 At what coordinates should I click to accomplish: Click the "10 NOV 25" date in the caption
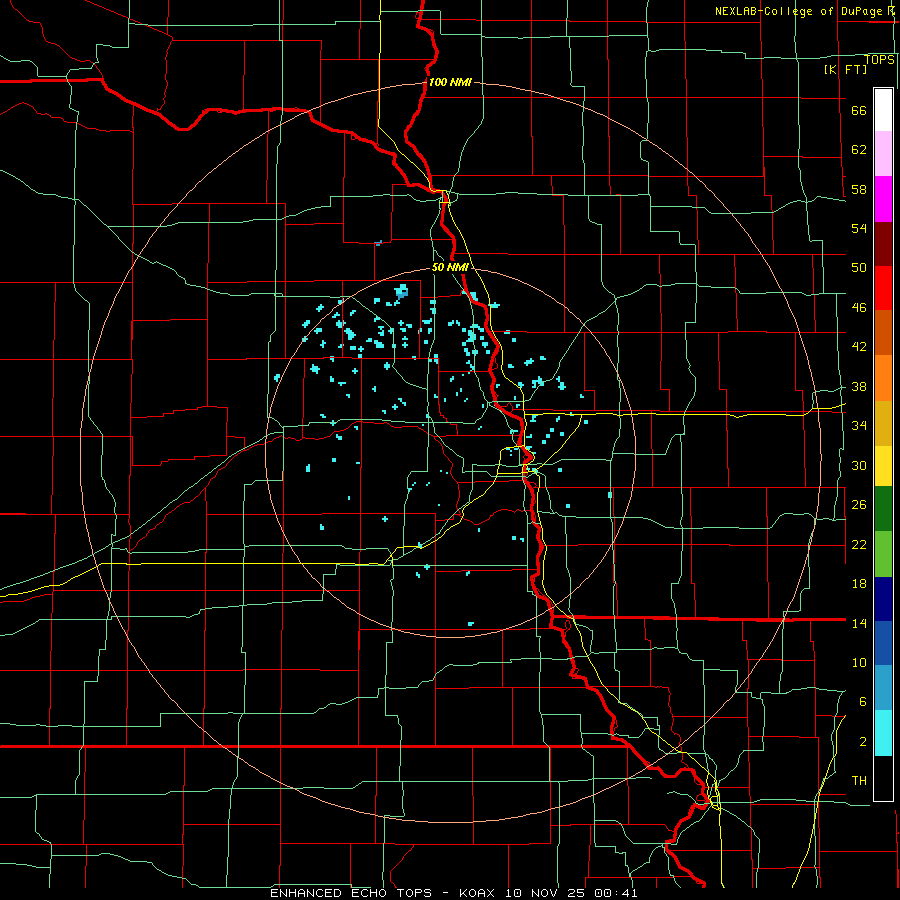click(x=545, y=893)
